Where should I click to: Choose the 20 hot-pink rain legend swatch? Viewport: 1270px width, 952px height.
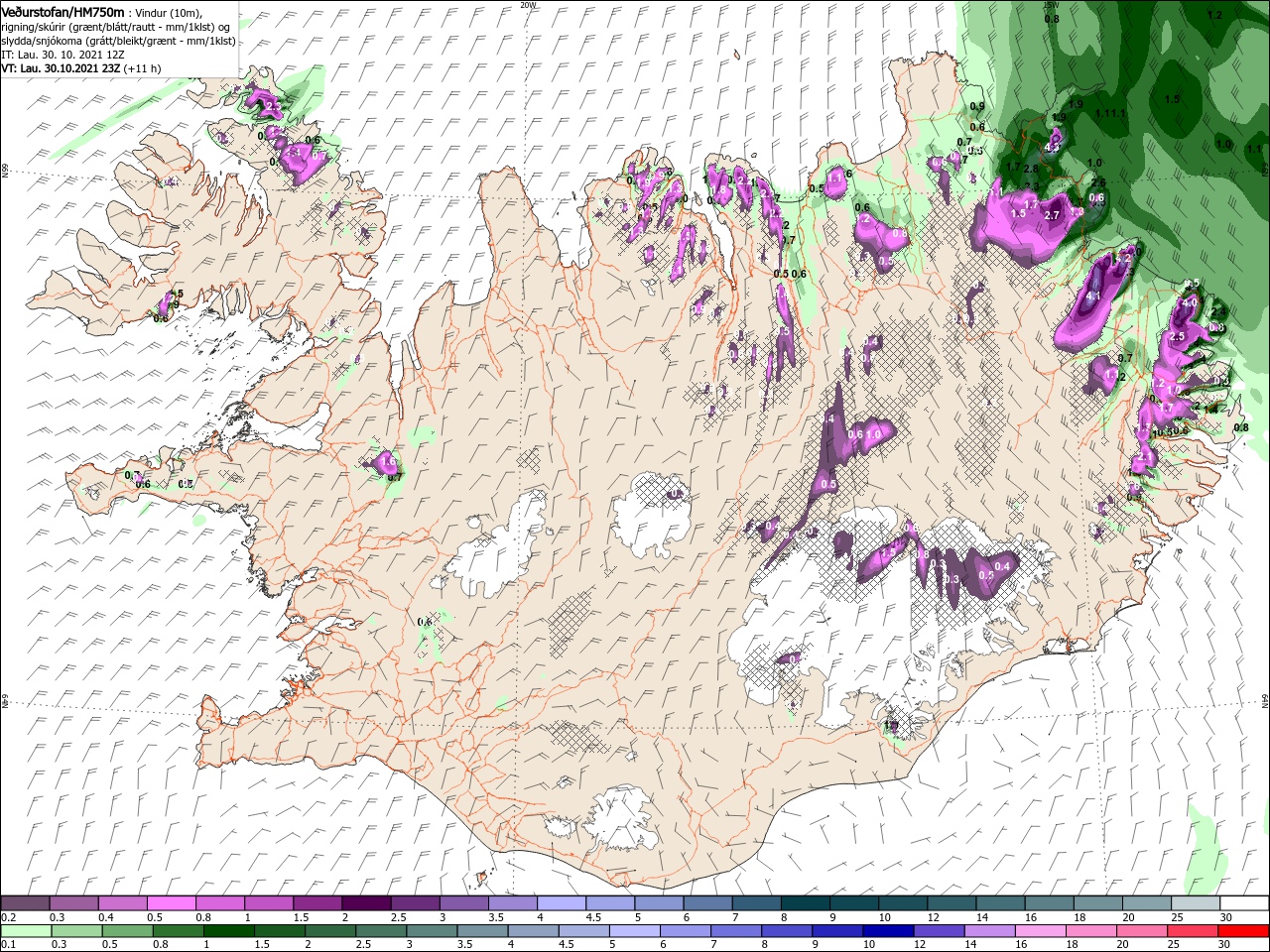pyautogui.click(x=1142, y=931)
